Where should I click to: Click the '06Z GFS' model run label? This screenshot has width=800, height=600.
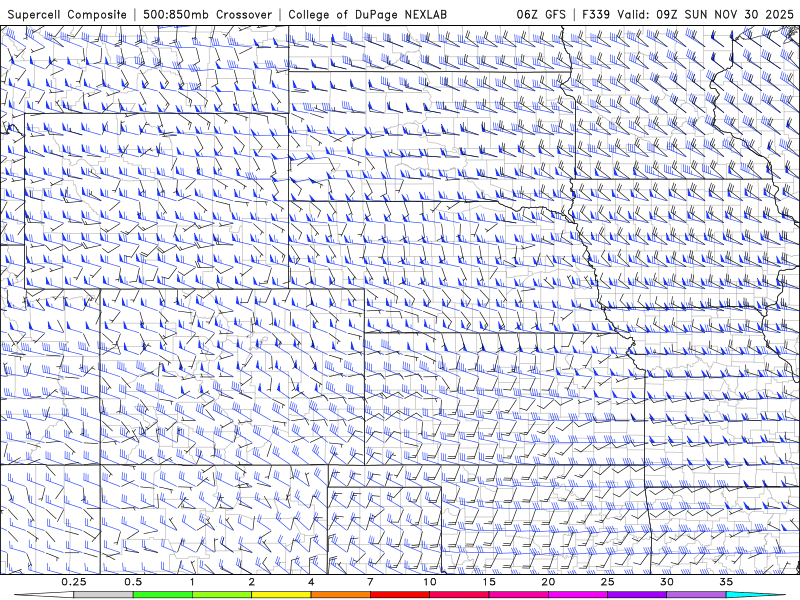(x=541, y=14)
